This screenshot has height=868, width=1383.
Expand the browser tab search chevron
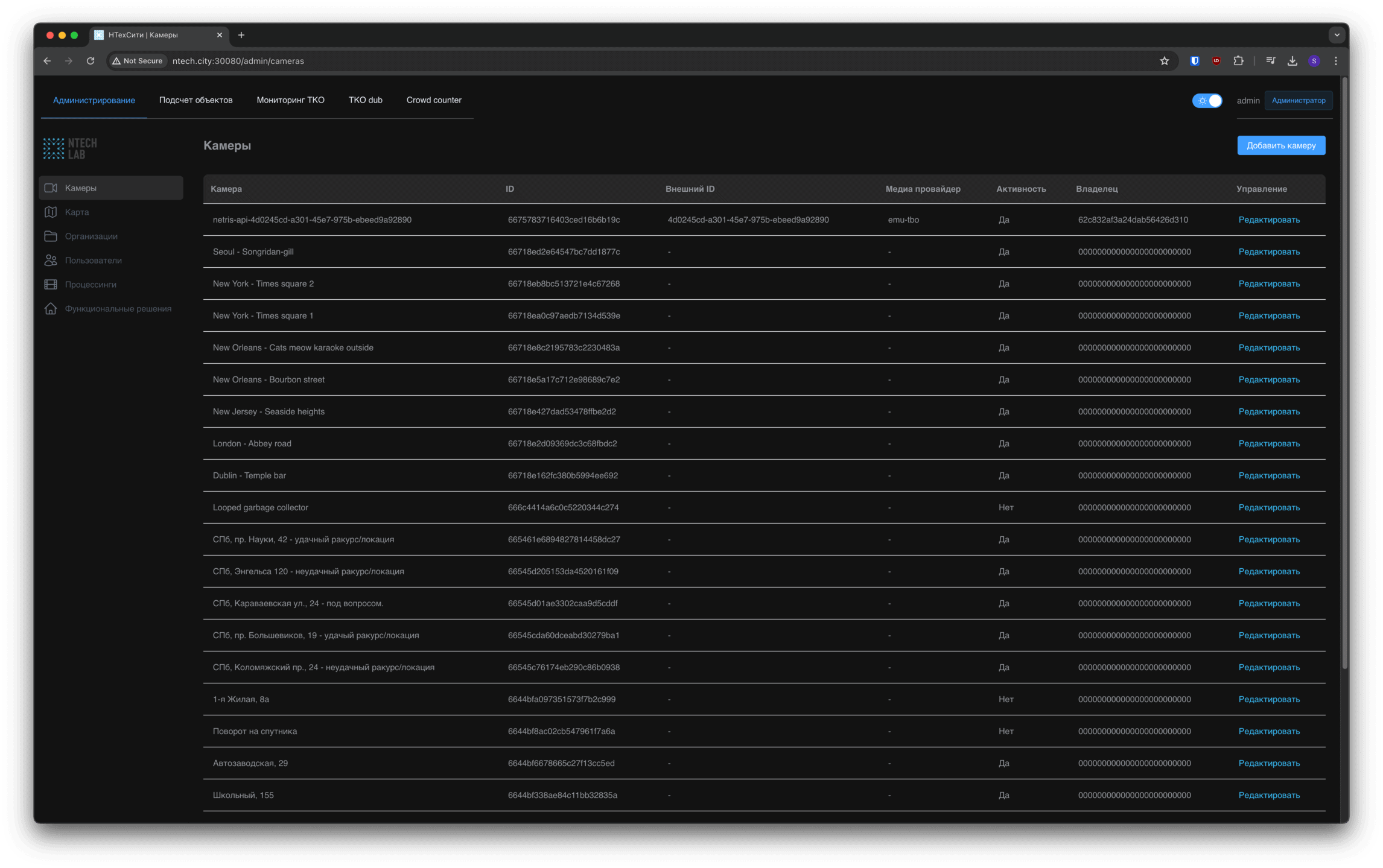[1337, 35]
